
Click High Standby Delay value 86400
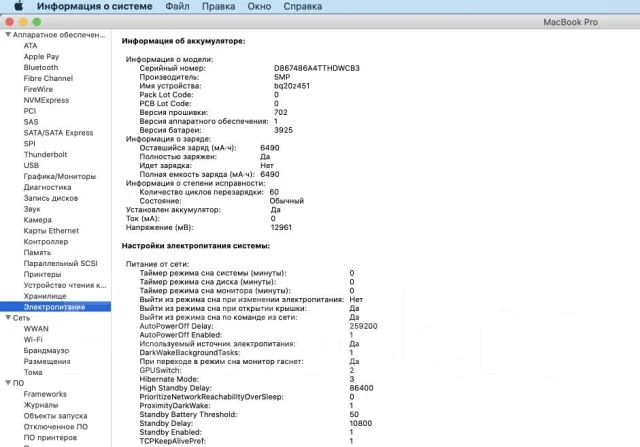[x=361, y=388]
